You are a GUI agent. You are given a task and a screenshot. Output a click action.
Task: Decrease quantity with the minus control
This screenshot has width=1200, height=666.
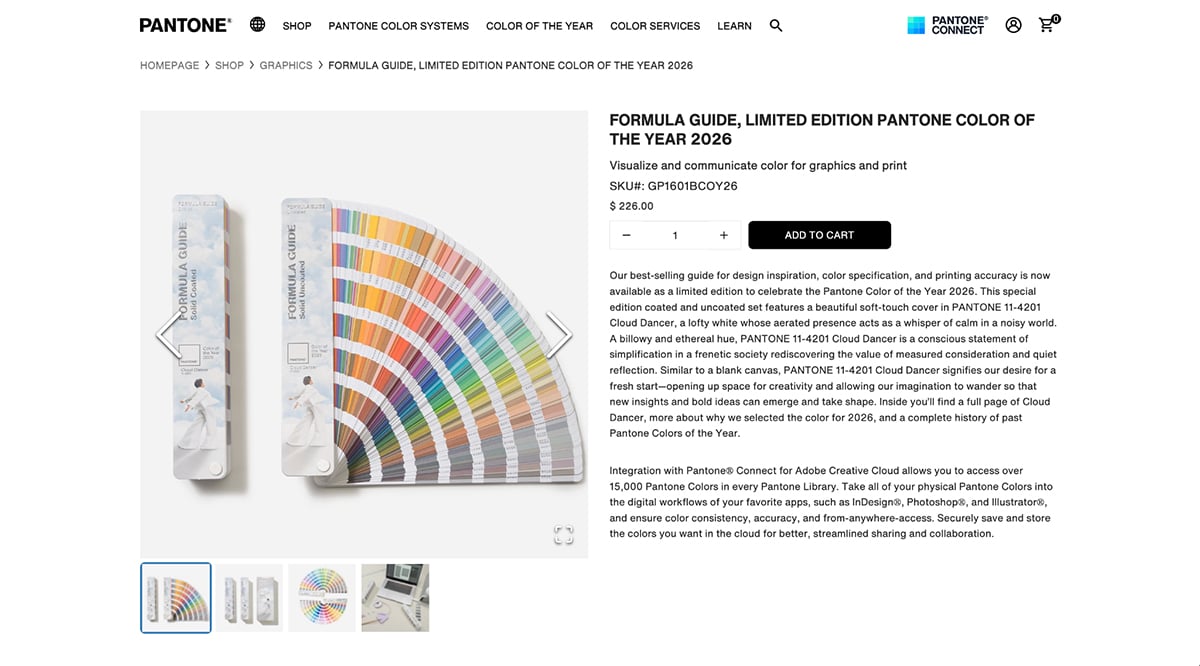(627, 234)
